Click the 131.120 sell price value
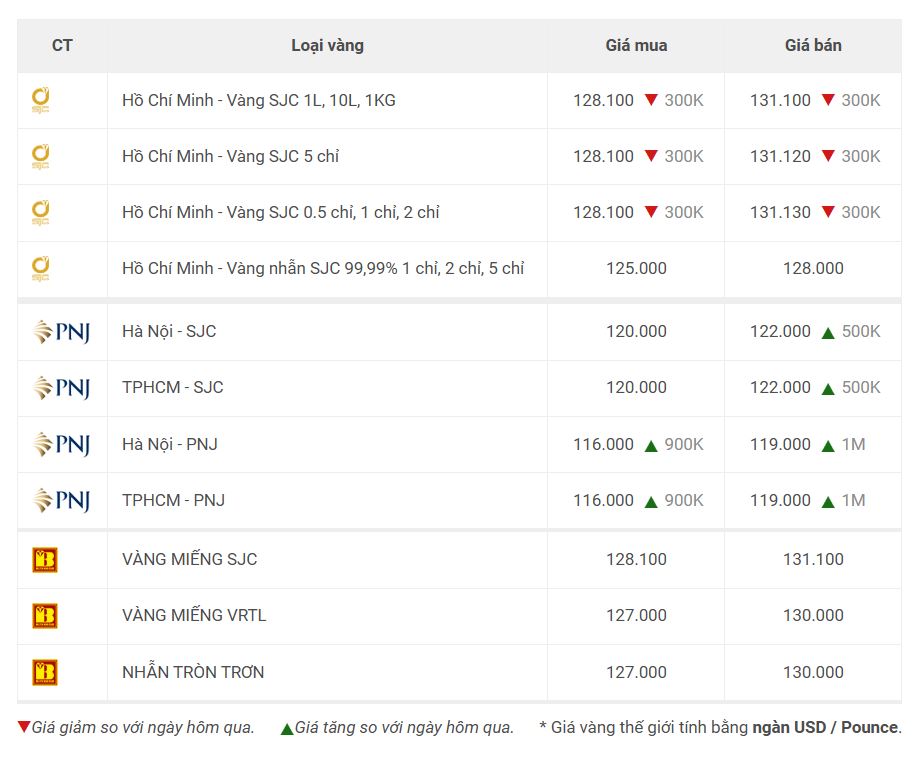Viewport: 918px width, 759px height. (780, 156)
